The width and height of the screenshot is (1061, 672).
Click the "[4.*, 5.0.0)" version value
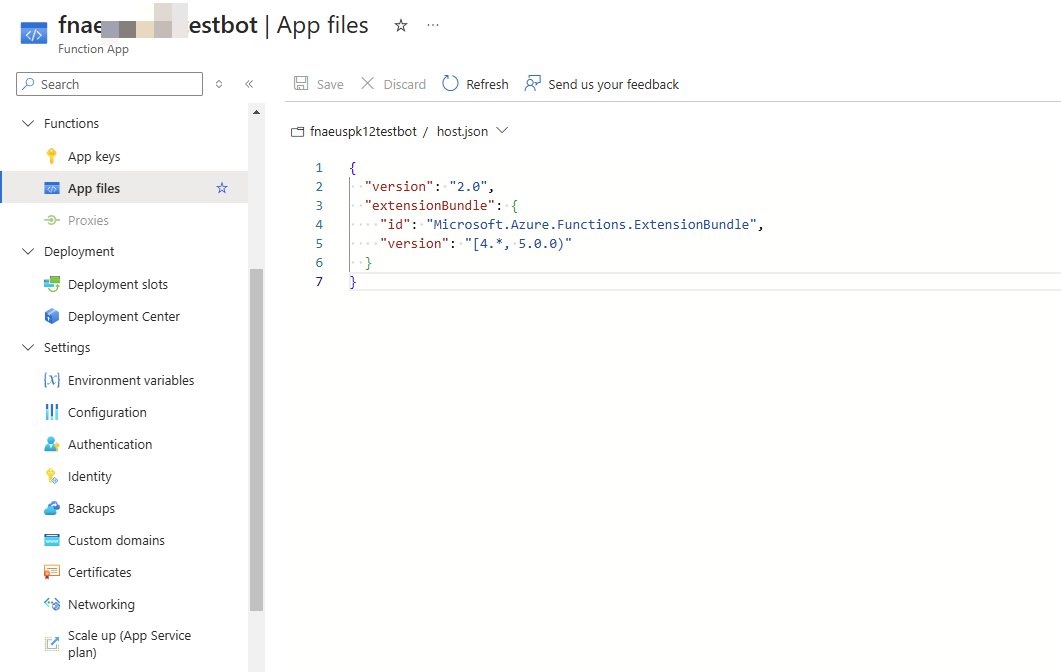pos(518,244)
